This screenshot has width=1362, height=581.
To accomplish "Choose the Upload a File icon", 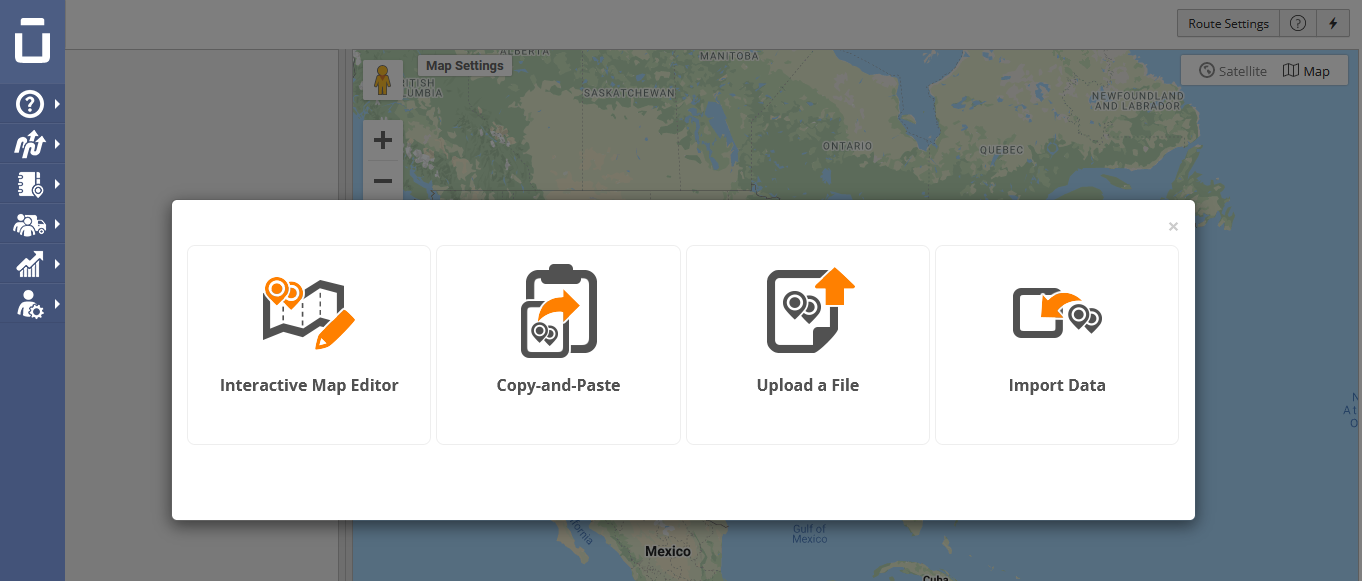I will (811, 310).
